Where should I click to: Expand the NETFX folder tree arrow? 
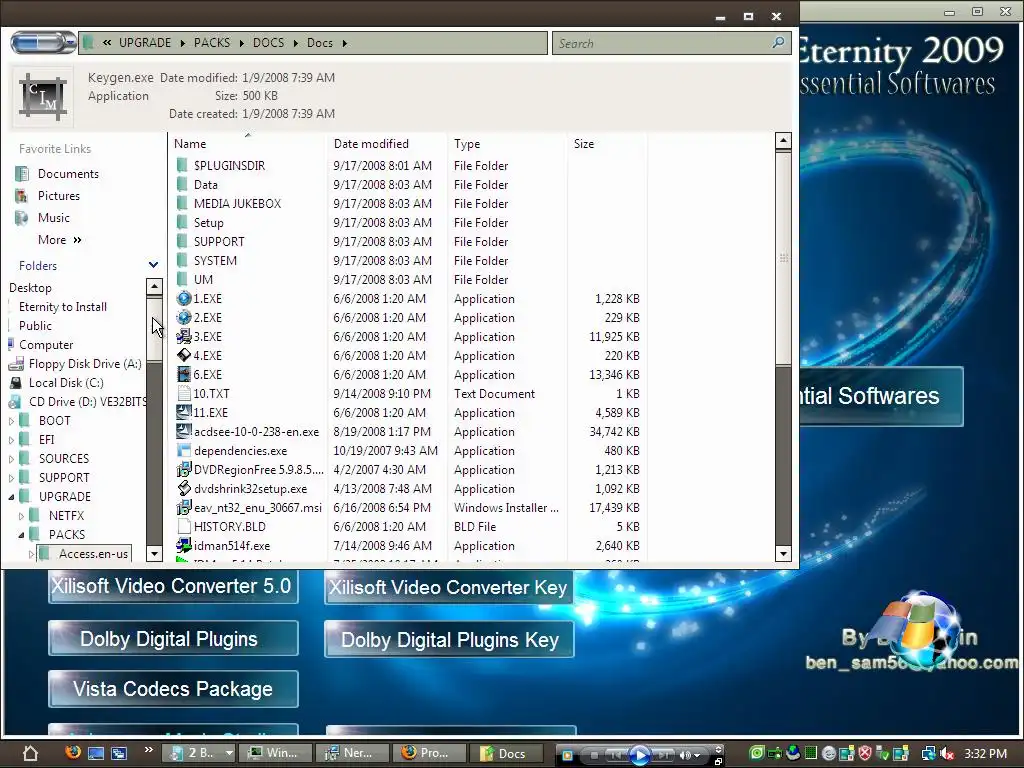point(21,516)
